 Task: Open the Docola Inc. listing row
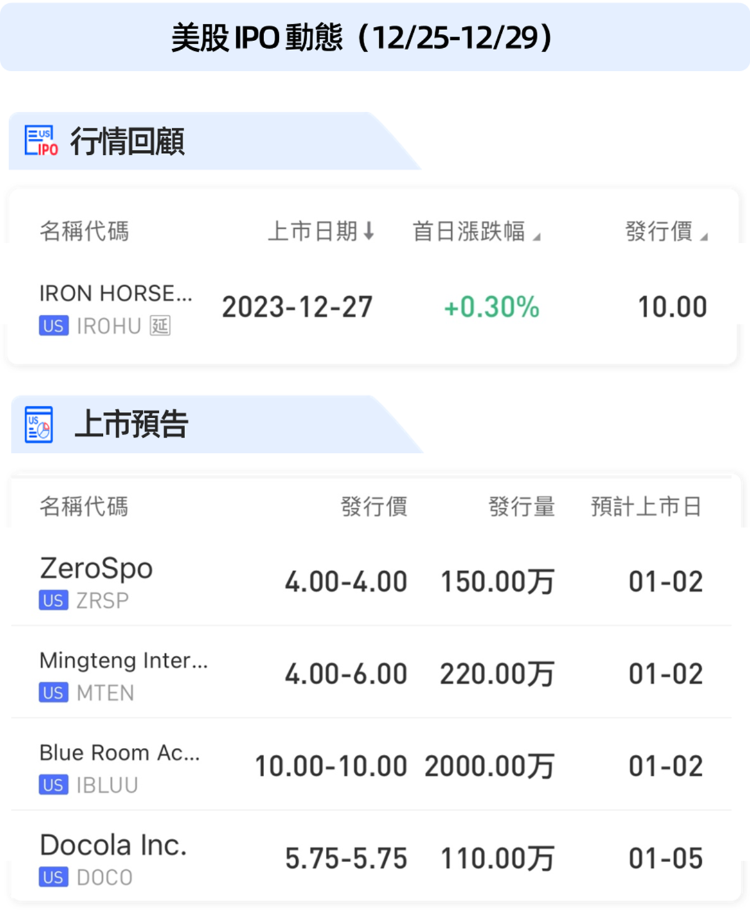click(x=113, y=845)
